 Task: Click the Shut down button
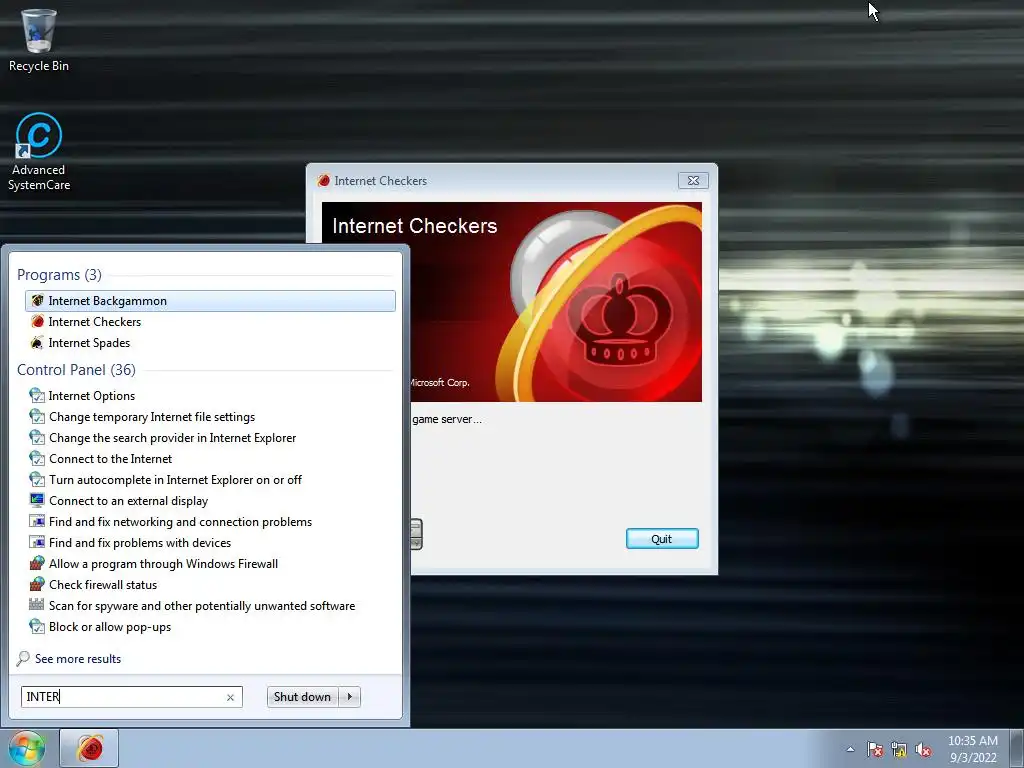point(302,697)
